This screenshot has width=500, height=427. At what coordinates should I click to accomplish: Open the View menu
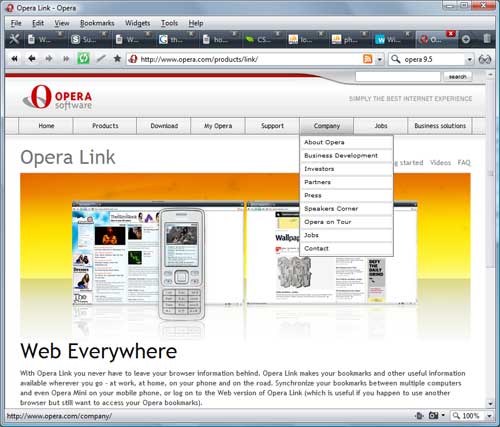point(62,23)
